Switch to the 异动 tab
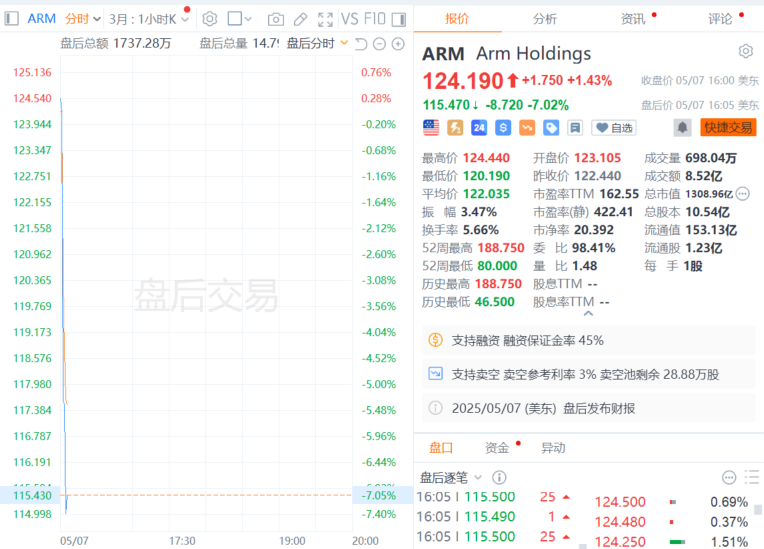The height and width of the screenshot is (549, 764). [553, 448]
